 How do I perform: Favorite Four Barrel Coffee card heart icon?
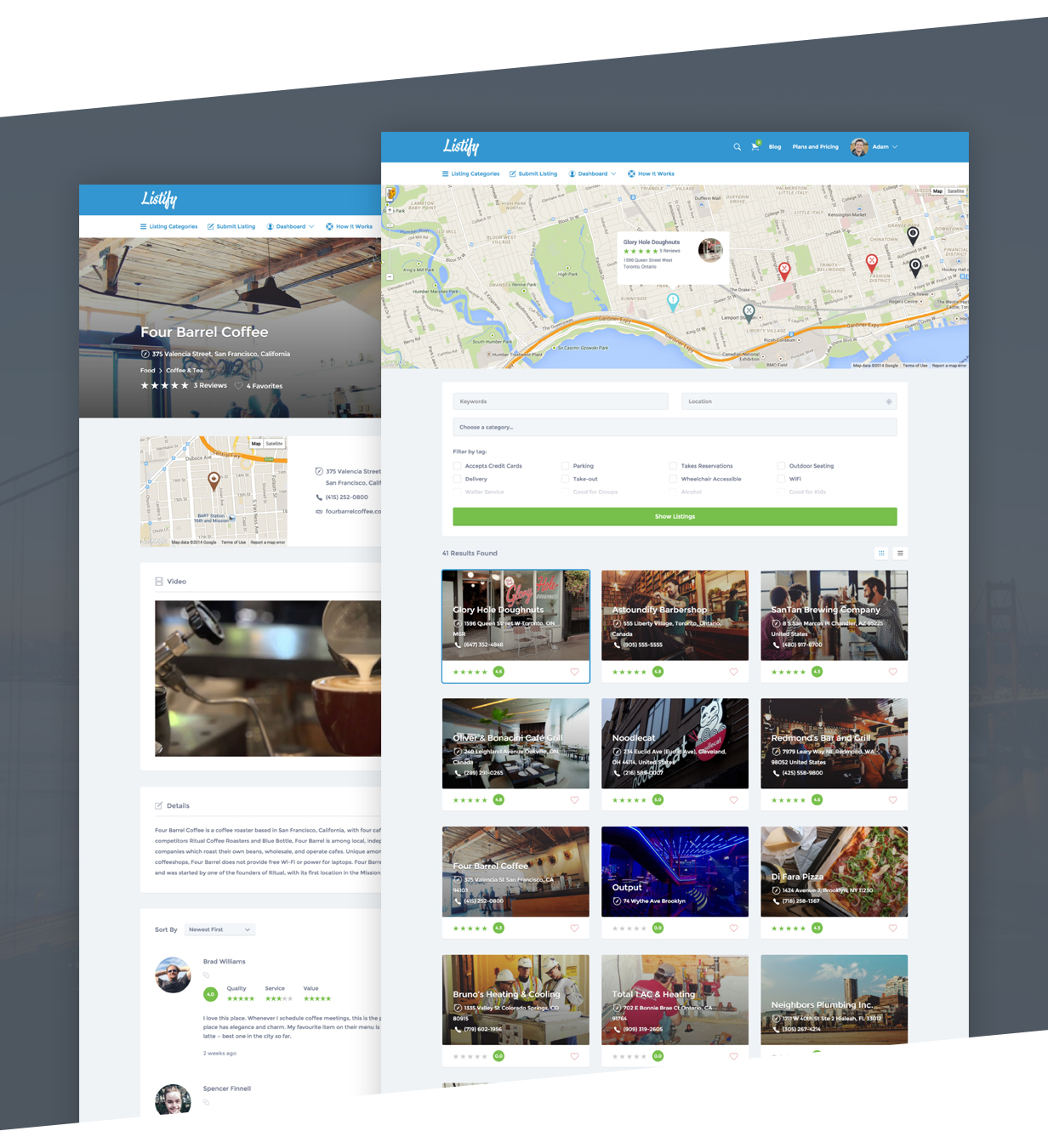click(574, 929)
